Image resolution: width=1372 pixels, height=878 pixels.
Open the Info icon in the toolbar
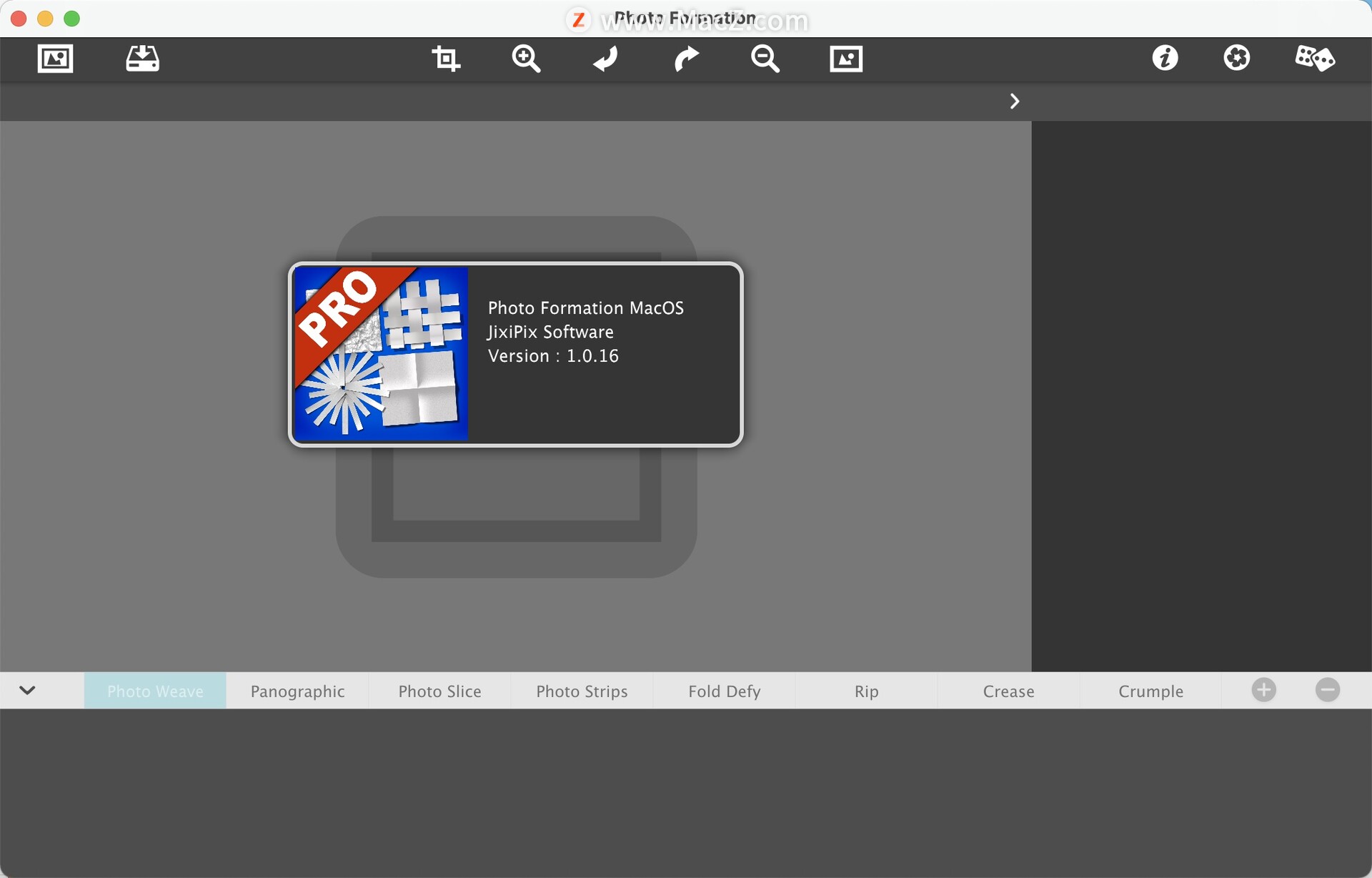click(x=1165, y=58)
